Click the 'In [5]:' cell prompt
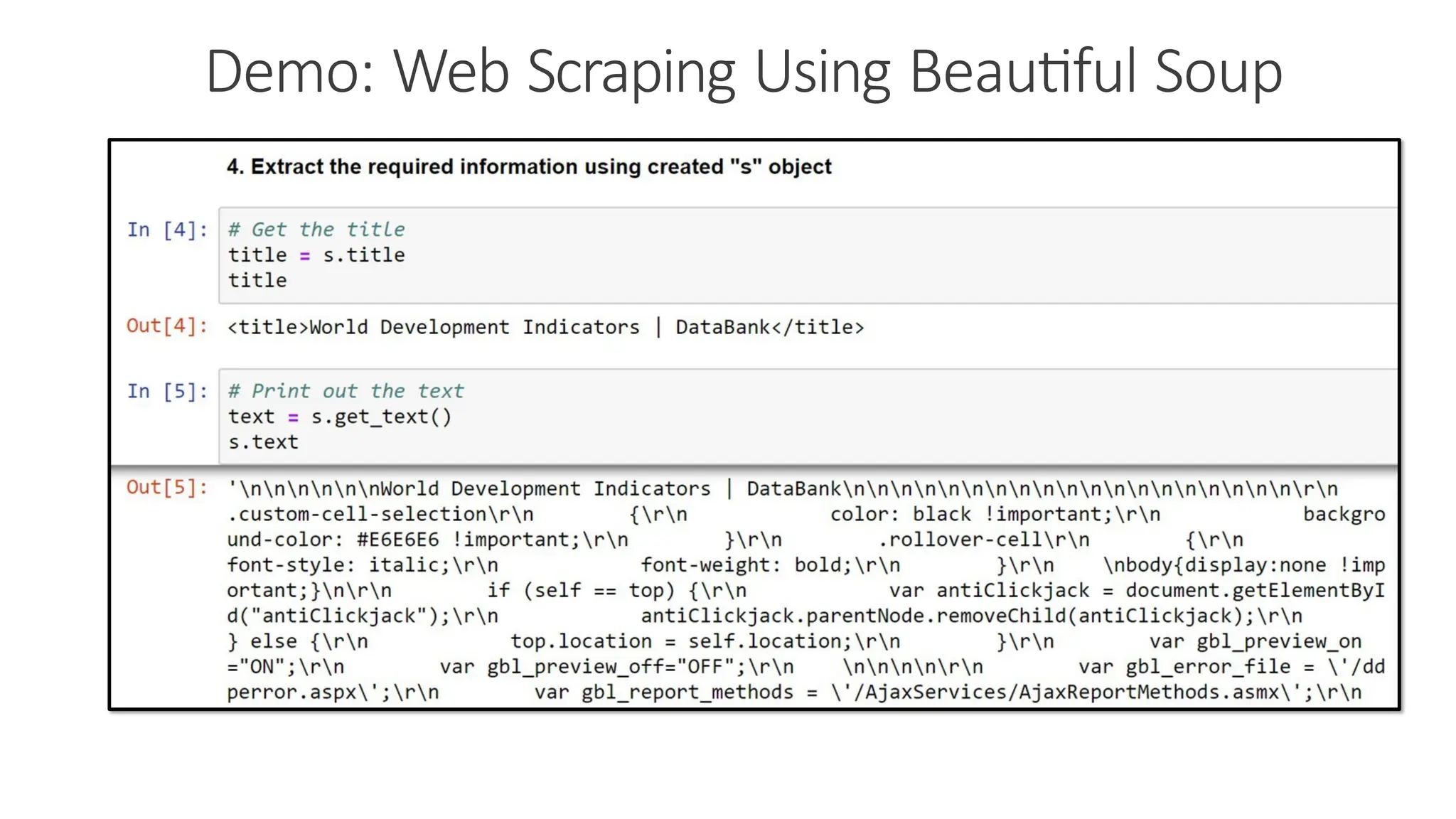 (x=167, y=391)
